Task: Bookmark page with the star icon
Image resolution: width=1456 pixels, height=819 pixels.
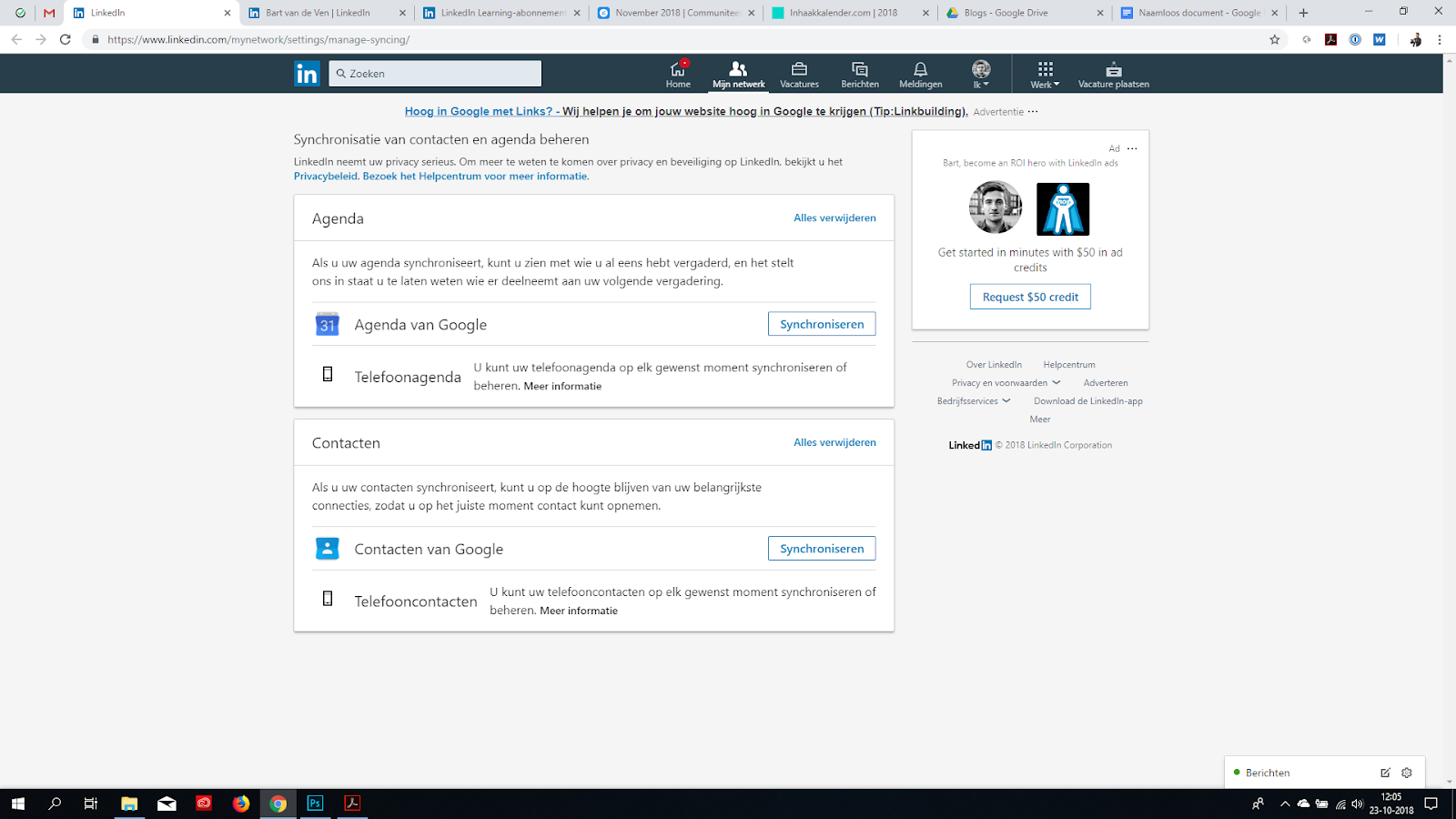Action: coord(1274,39)
